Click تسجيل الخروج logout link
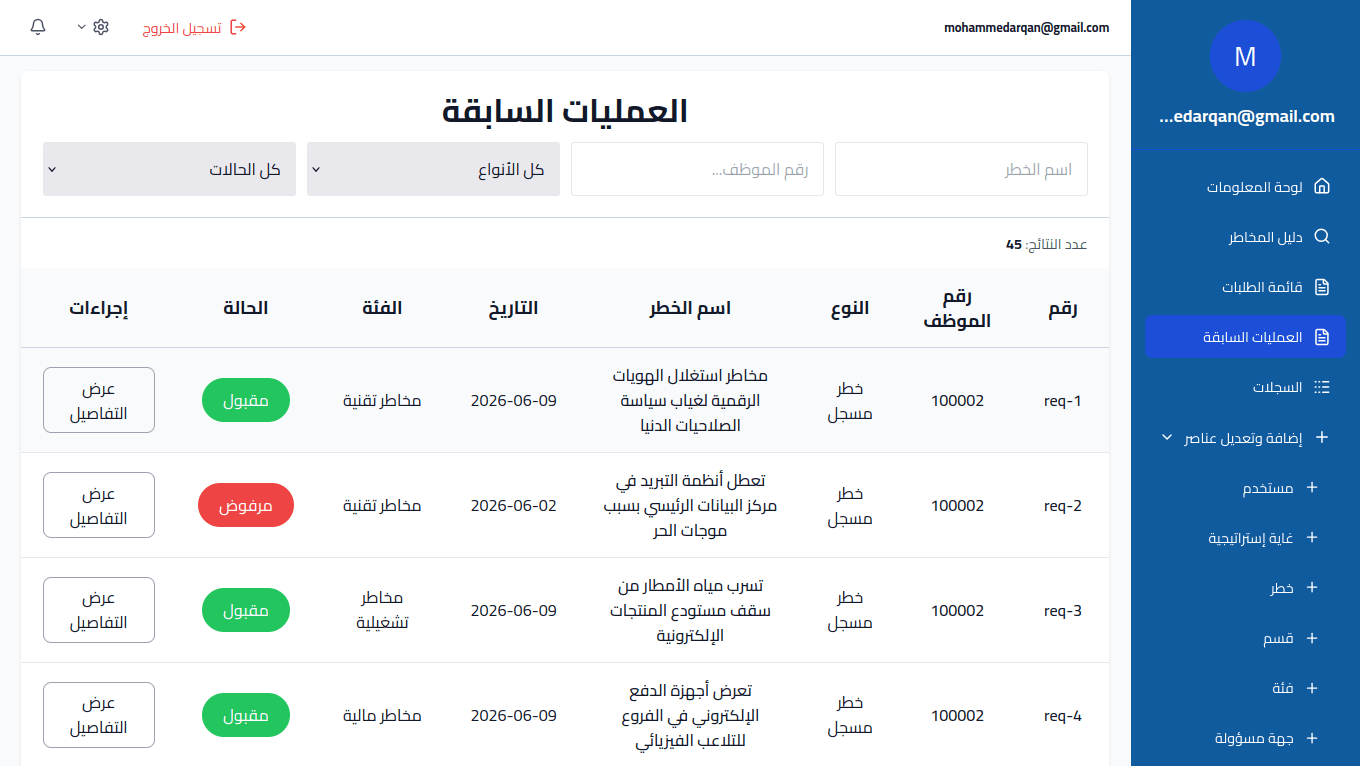The image size is (1360, 766). pos(182,28)
